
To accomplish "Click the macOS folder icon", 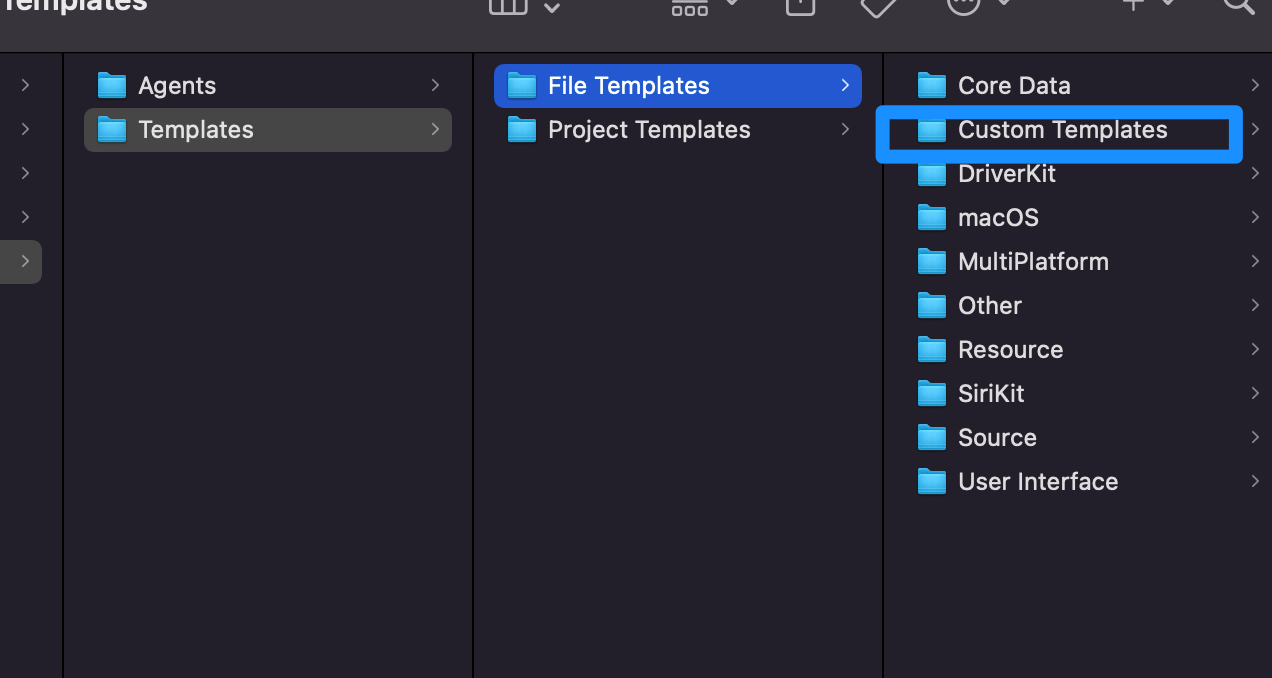I will point(932,218).
